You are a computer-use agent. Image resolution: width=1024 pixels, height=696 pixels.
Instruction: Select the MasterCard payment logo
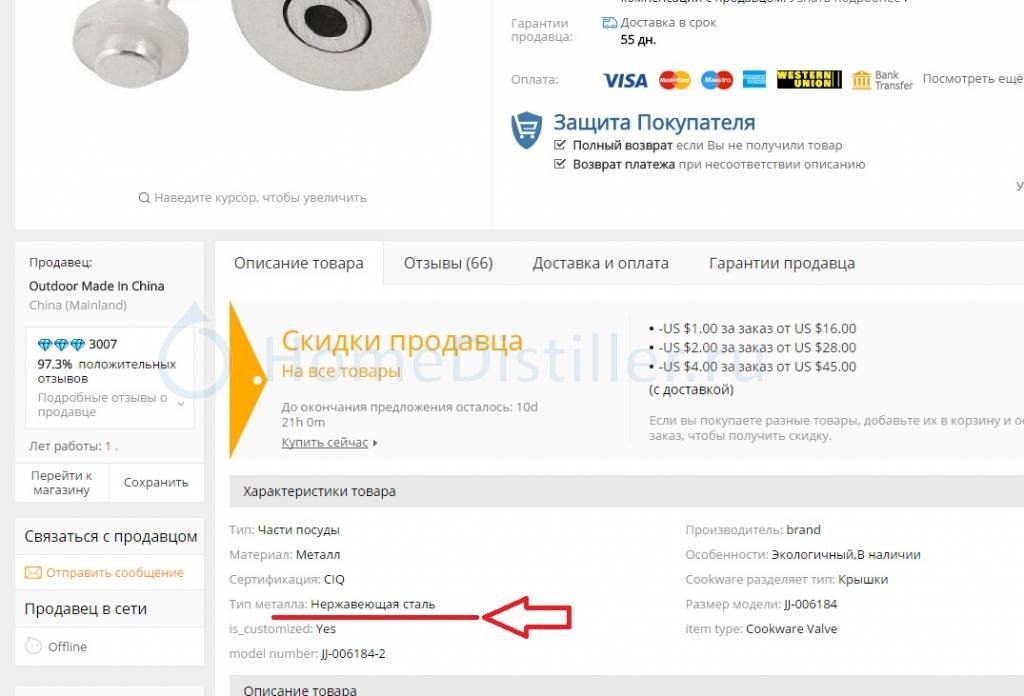click(675, 80)
